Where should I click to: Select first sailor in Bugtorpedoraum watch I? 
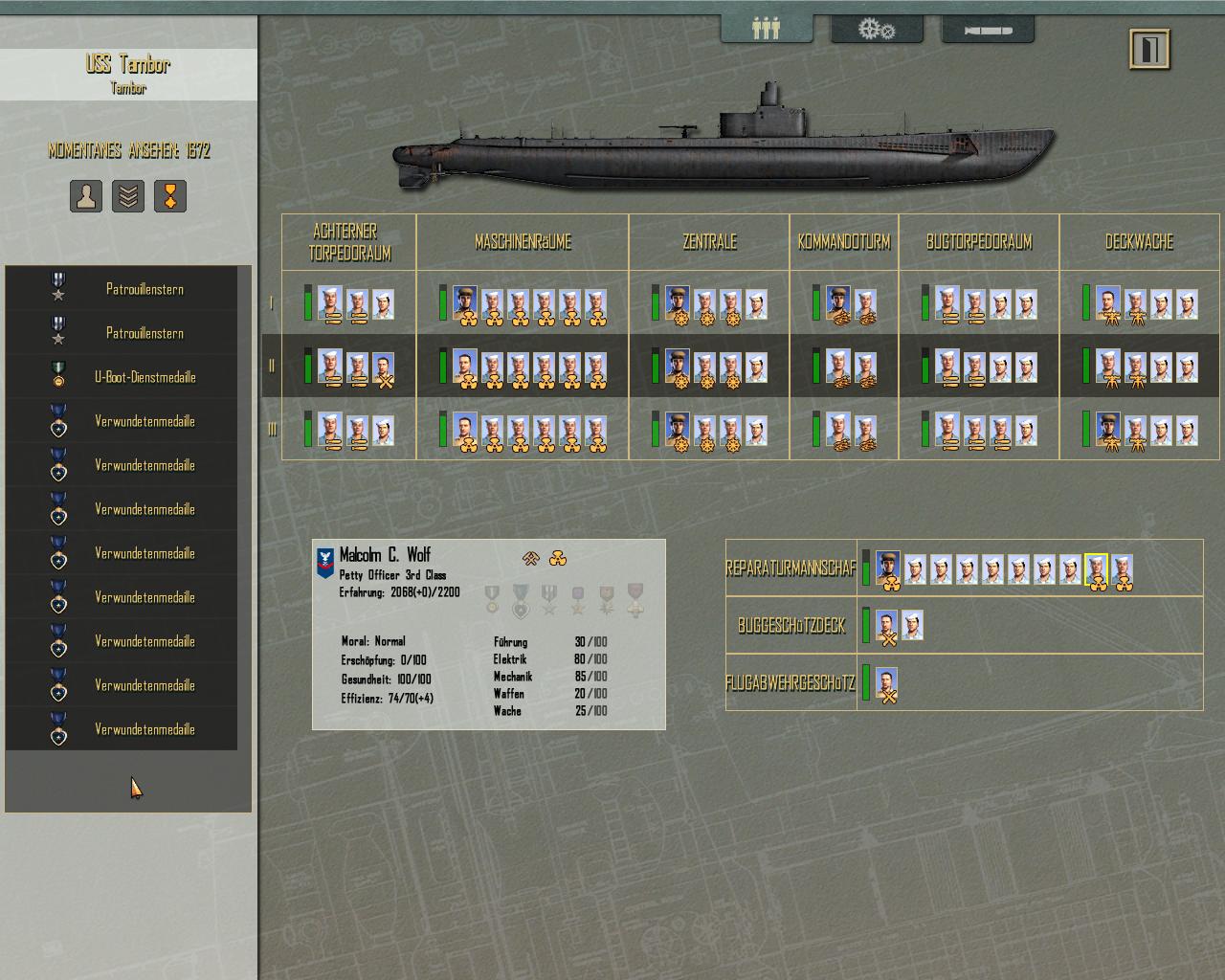pos(947,304)
